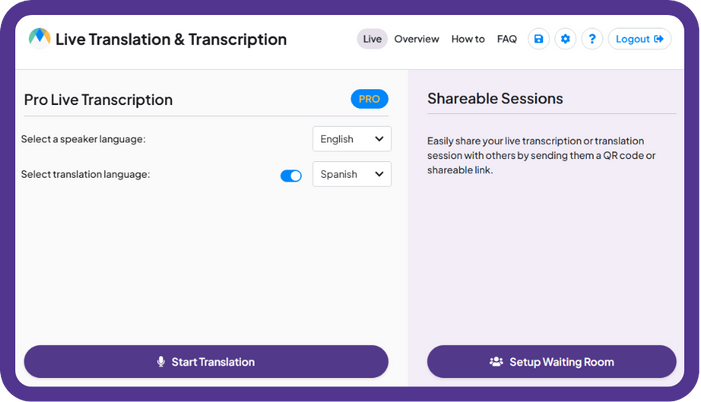Log out using the Logout button
This screenshot has width=701, height=402.
(639, 39)
